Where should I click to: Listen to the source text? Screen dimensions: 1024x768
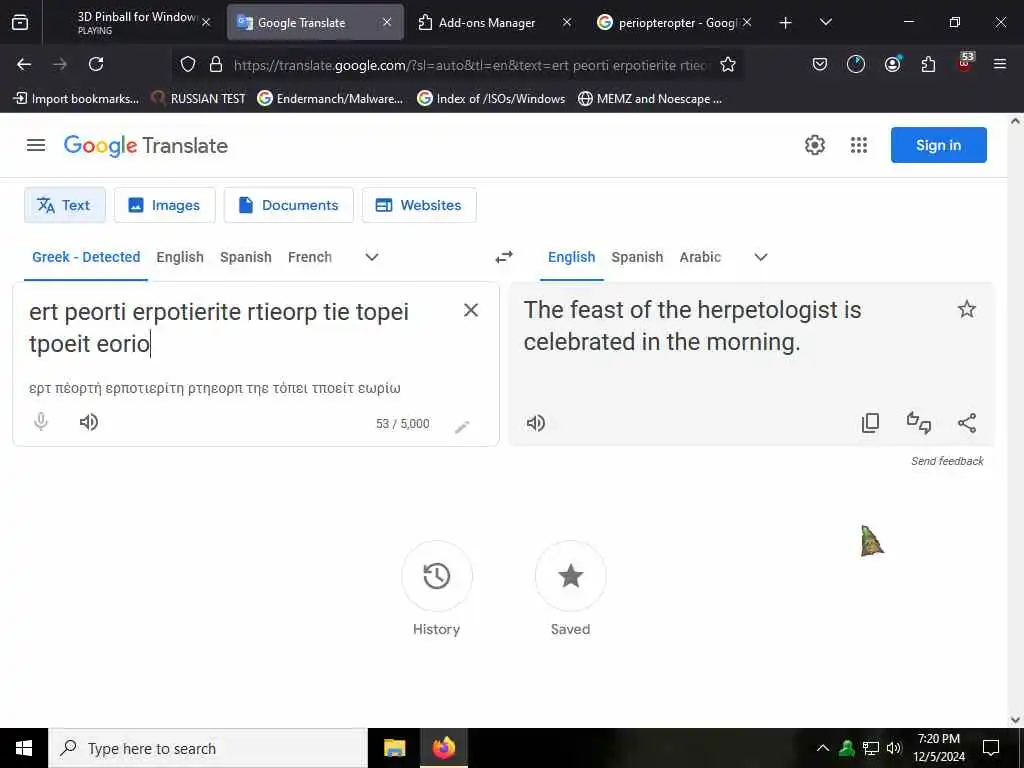pyautogui.click(x=89, y=422)
